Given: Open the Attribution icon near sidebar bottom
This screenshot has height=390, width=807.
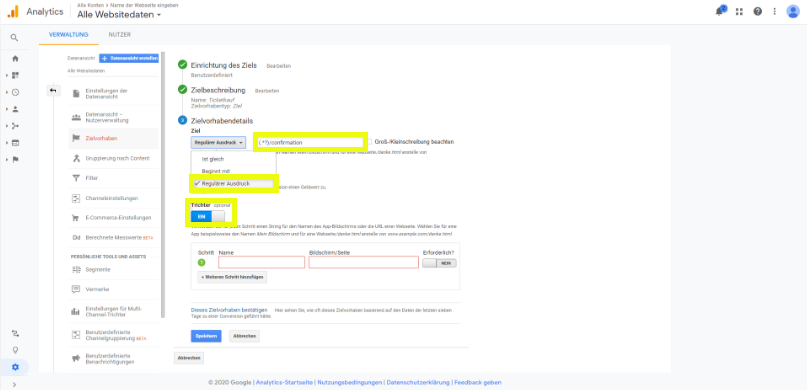Looking at the screenshot, I should coord(15,333).
